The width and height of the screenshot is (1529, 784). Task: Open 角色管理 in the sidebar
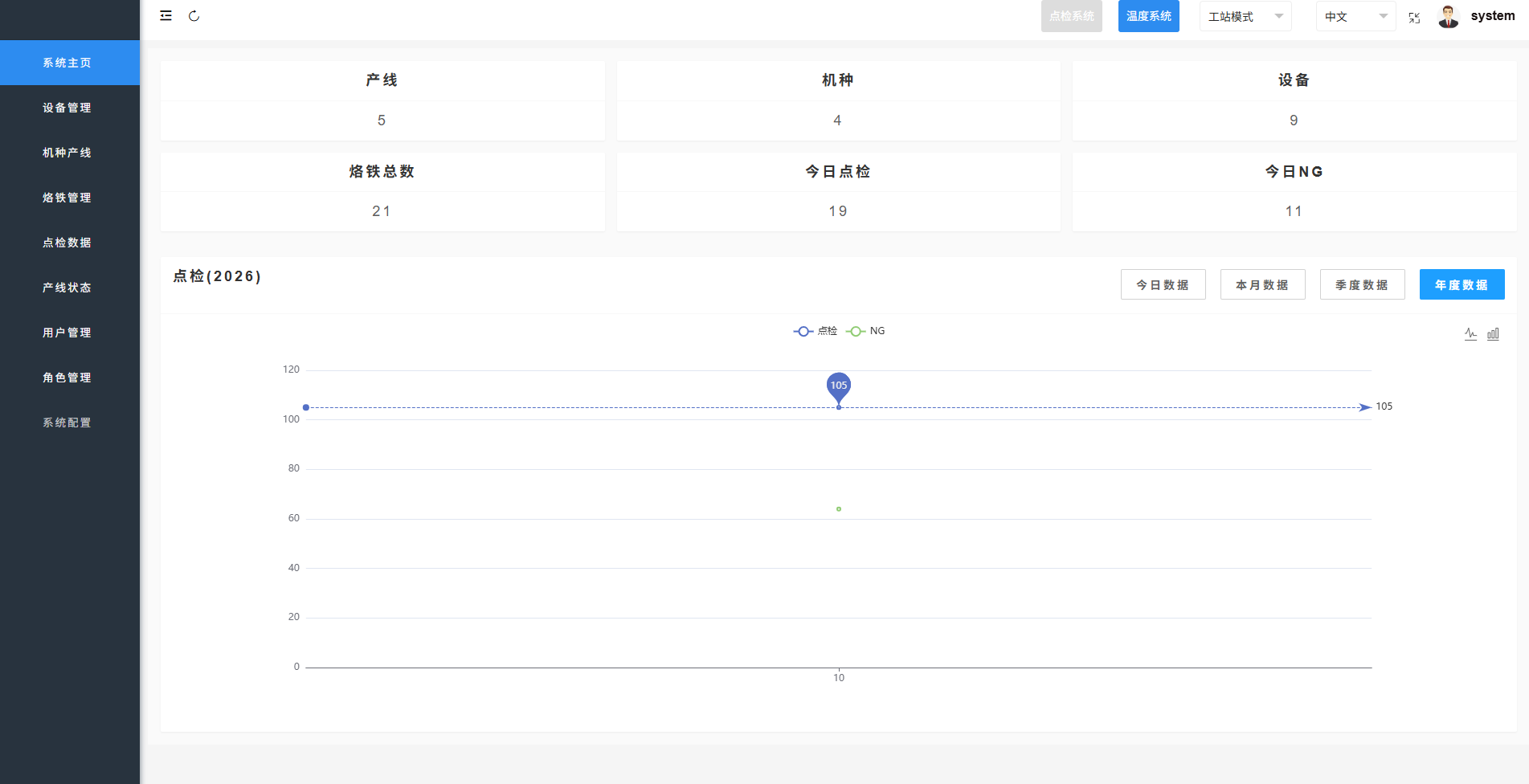pyautogui.click(x=70, y=378)
